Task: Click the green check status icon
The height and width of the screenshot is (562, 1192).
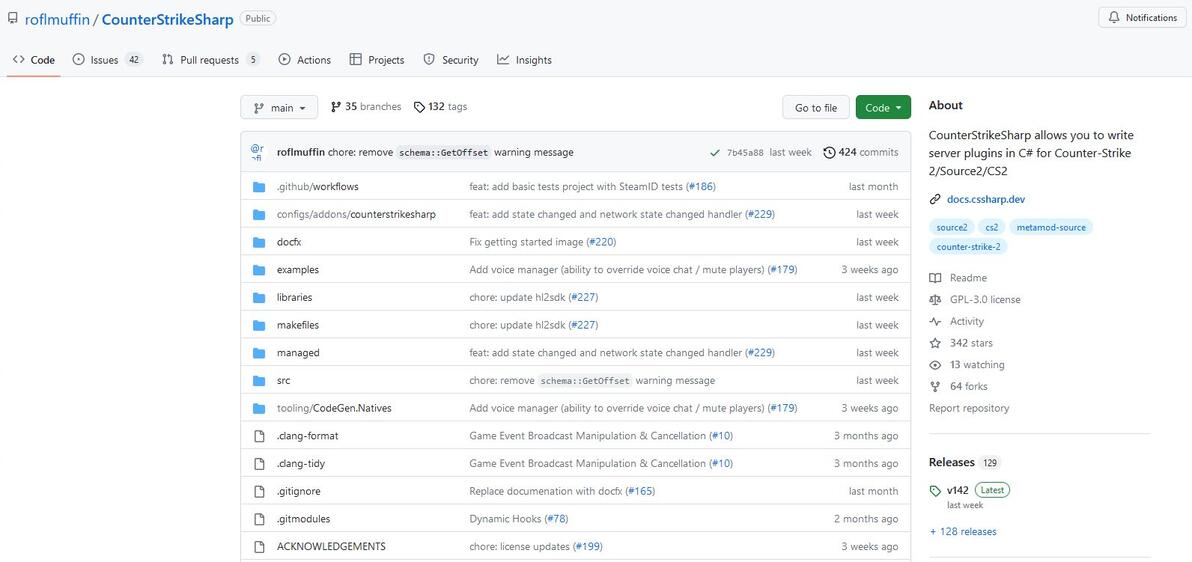Action: pos(715,153)
